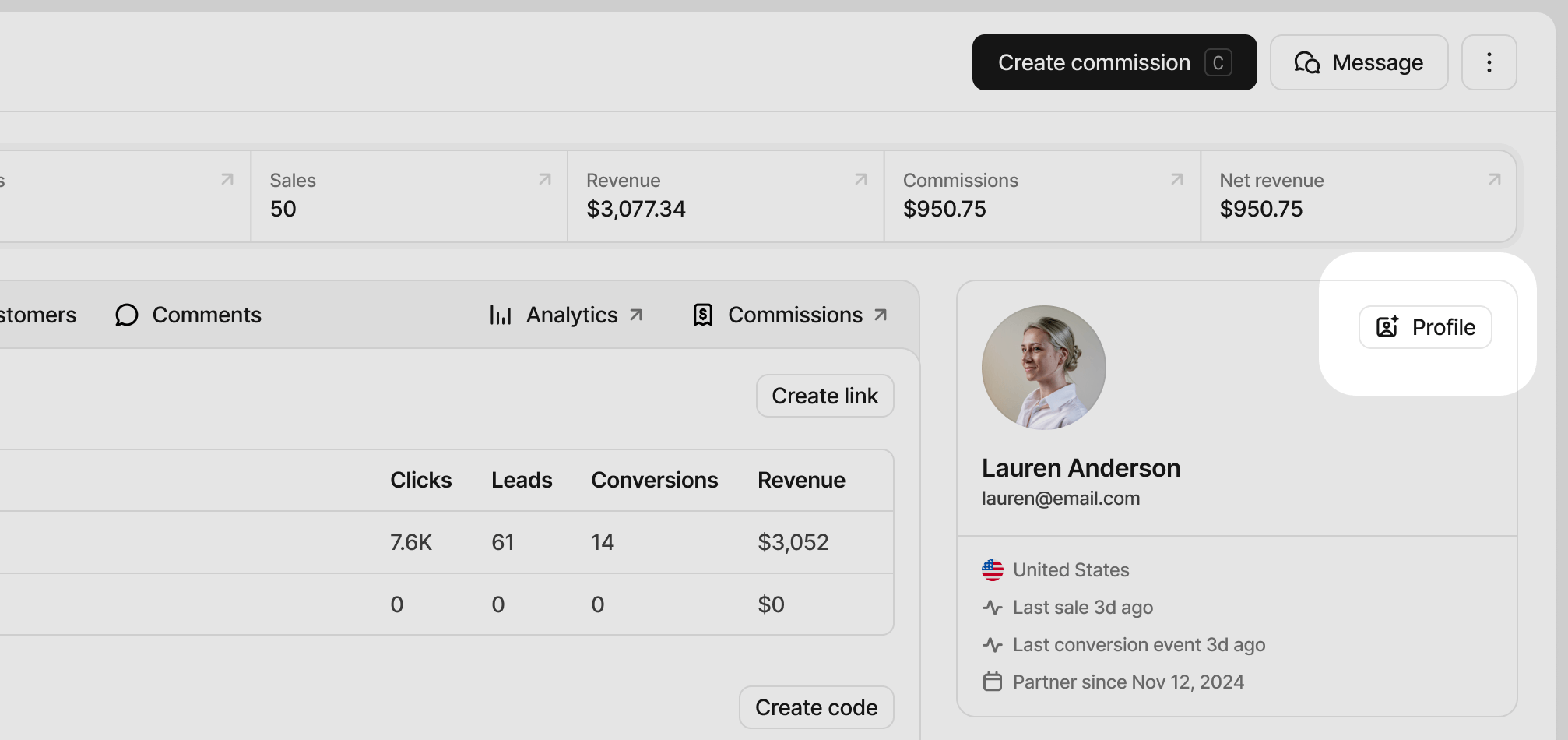This screenshot has width=1568, height=740.
Task: Open the Sales stat arrow link
Action: coord(545,180)
